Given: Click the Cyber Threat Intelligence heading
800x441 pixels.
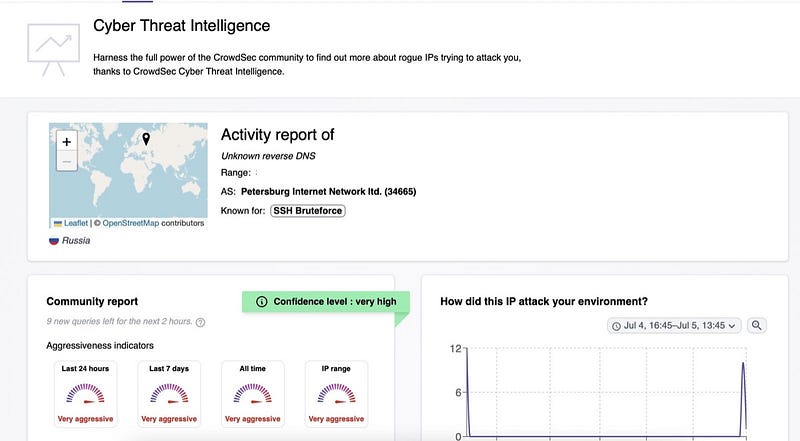Looking at the screenshot, I should coord(182,26).
